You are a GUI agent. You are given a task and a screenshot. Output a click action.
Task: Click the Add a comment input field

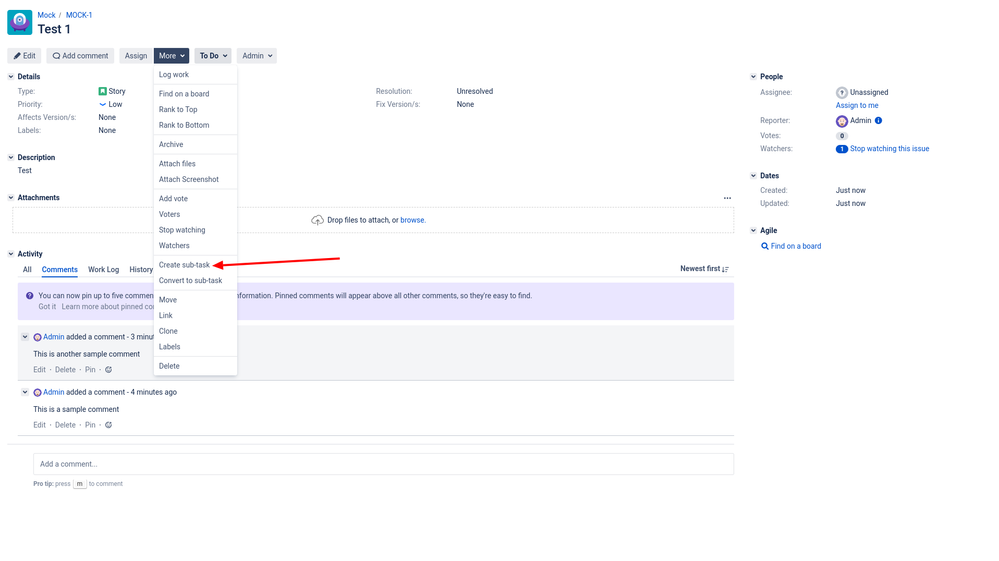(384, 464)
